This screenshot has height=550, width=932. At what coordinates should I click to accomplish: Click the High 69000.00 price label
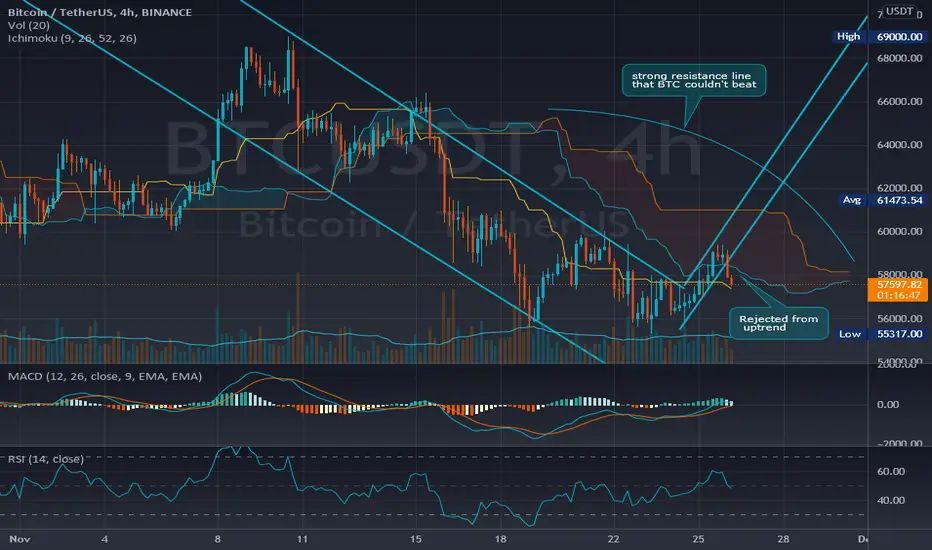pos(879,37)
